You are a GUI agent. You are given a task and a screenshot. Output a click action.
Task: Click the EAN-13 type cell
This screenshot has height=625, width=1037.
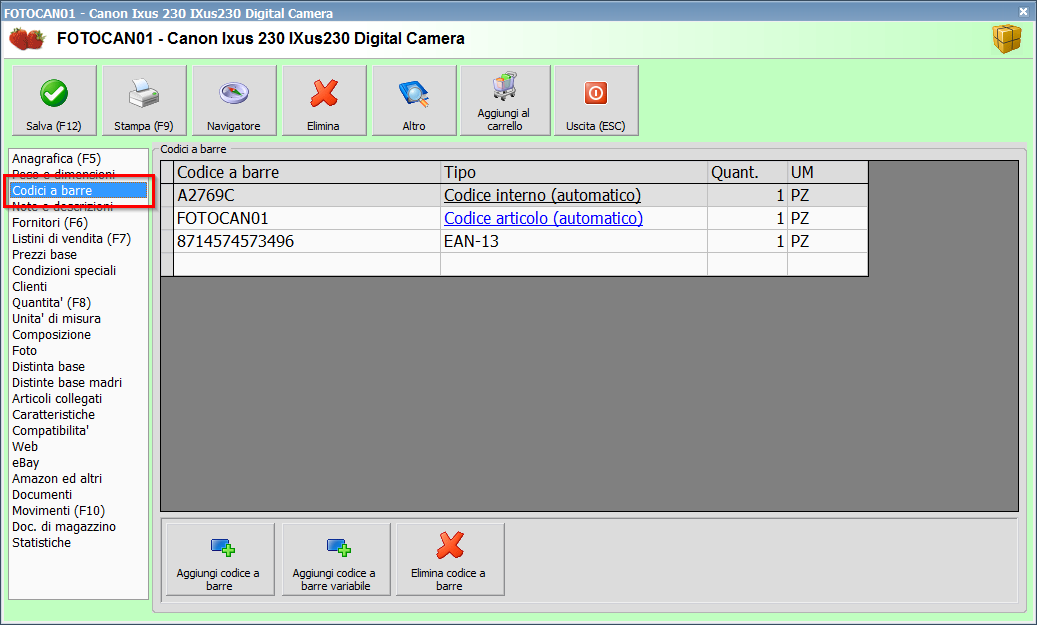click(x=574, y=241)
